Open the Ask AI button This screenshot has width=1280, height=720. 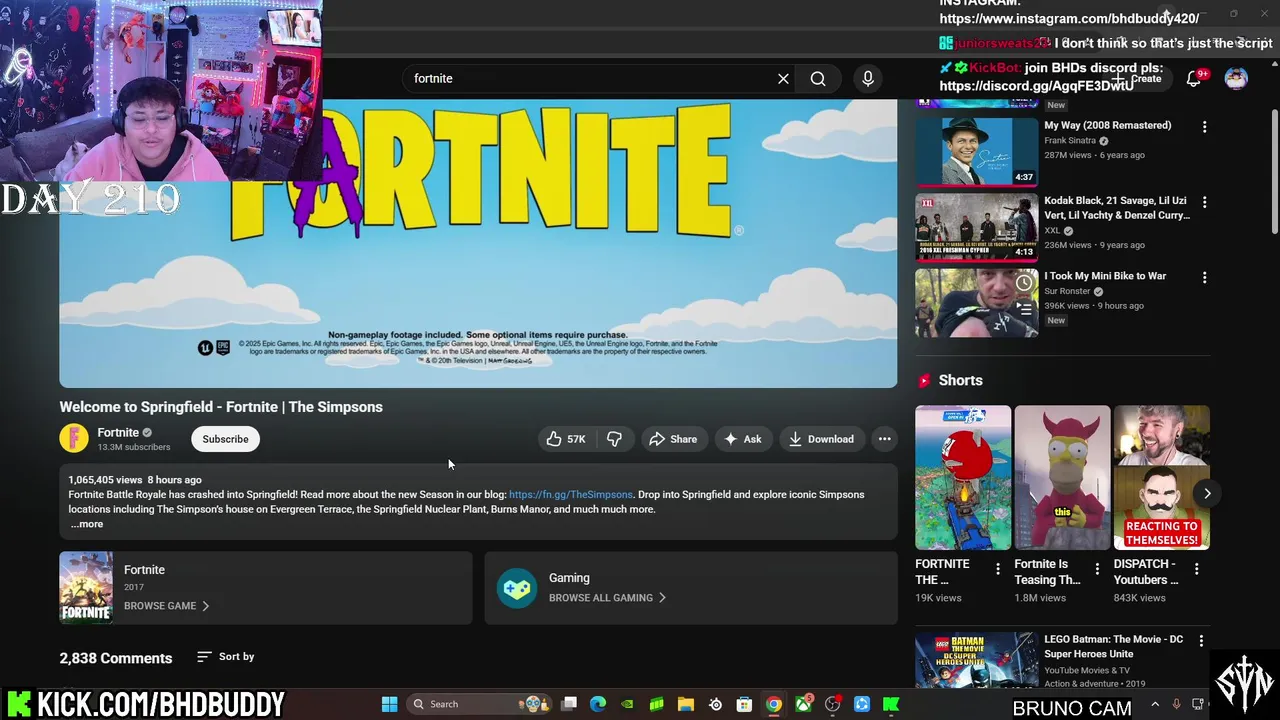click(742, 439)
